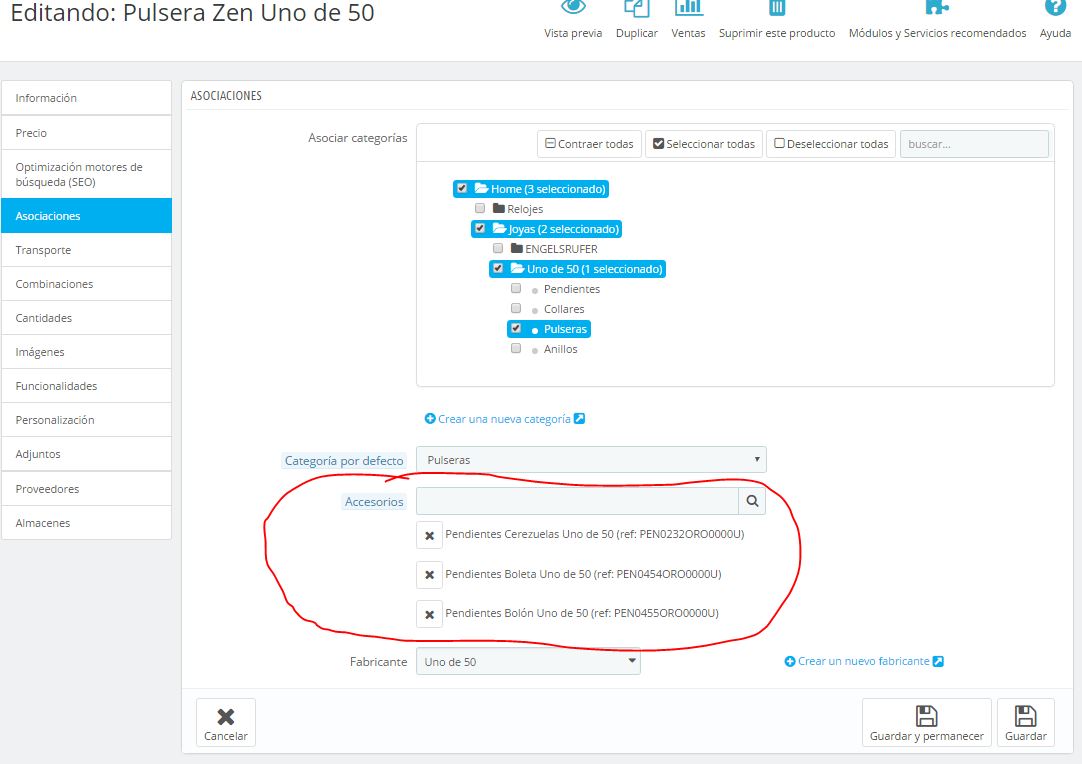Screen dimensions: 1082x764
Task: Click the Ayuda help icon
Action: 1055,8
